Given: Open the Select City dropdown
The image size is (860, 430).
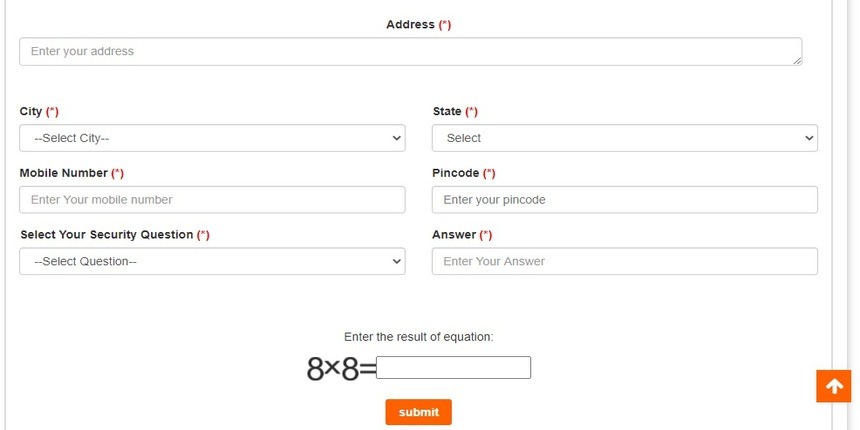Looking at the screenshot, I should (212, 138).
